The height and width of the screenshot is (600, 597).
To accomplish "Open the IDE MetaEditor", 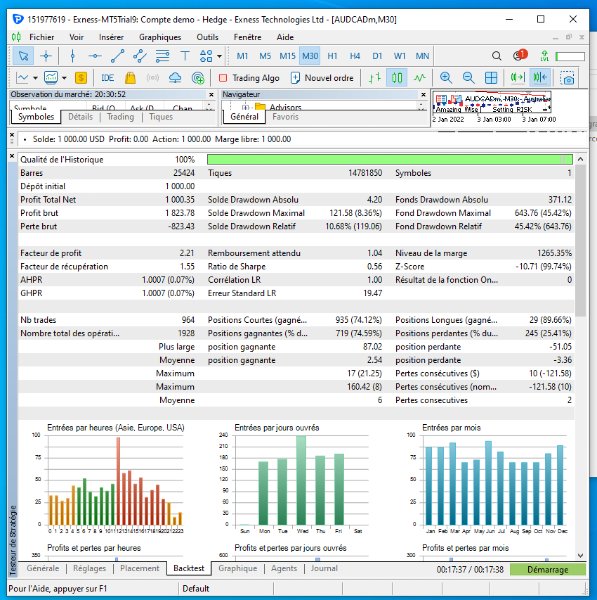I will tap(108, 78).
